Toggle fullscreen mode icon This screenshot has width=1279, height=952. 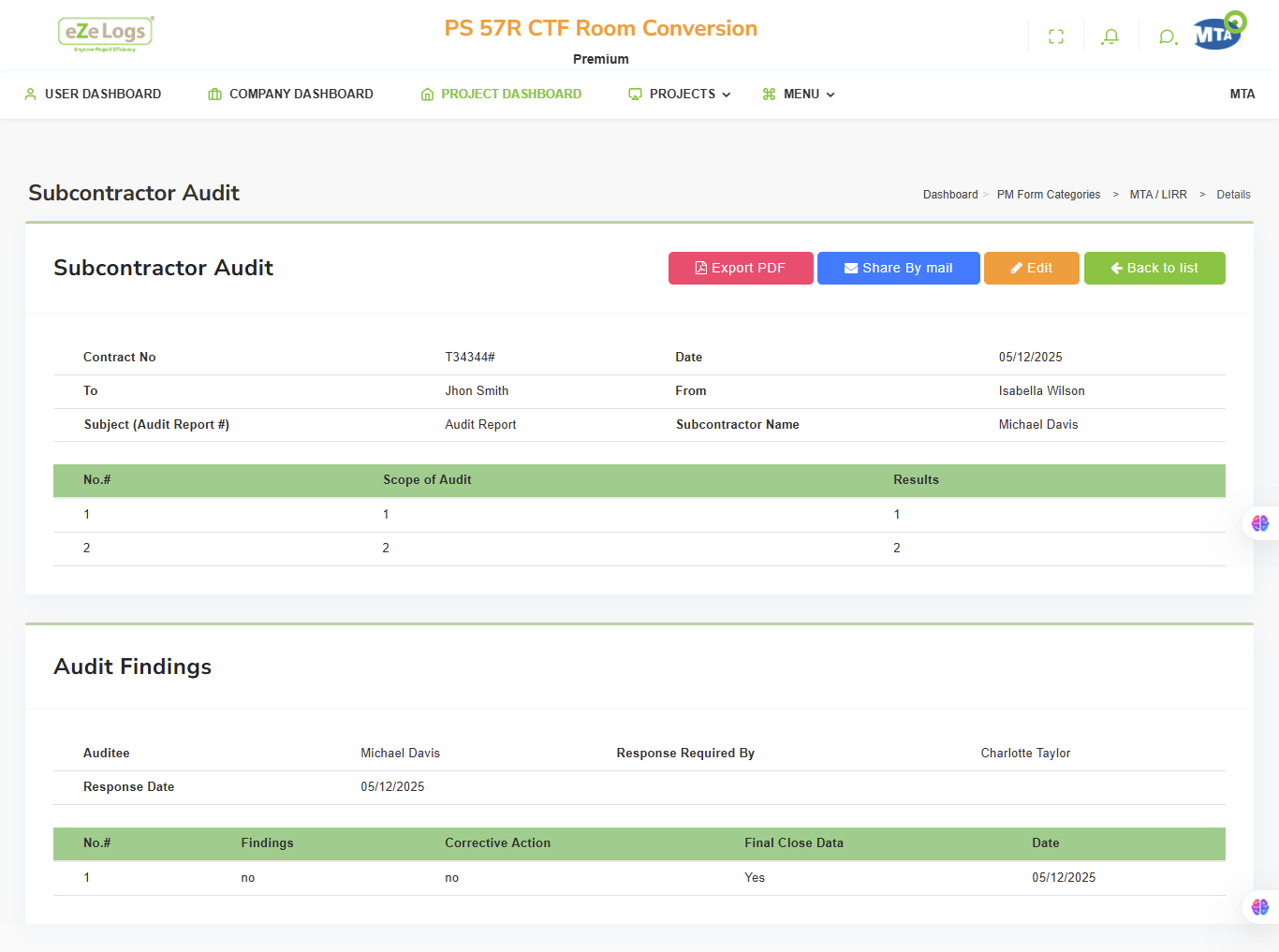coord(1056,37)
